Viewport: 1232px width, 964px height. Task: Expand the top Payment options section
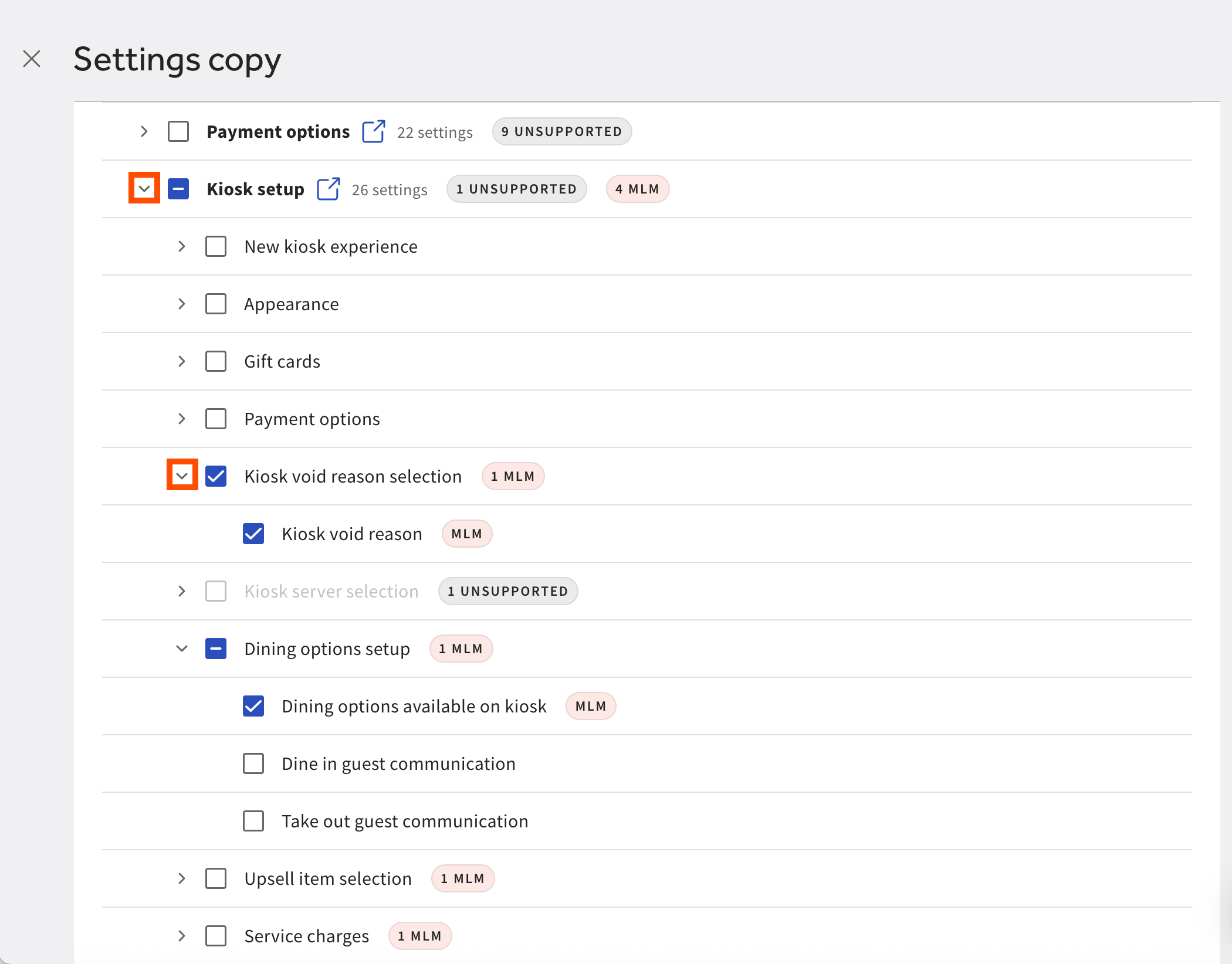pyautogui.click(x=144, y=131)
